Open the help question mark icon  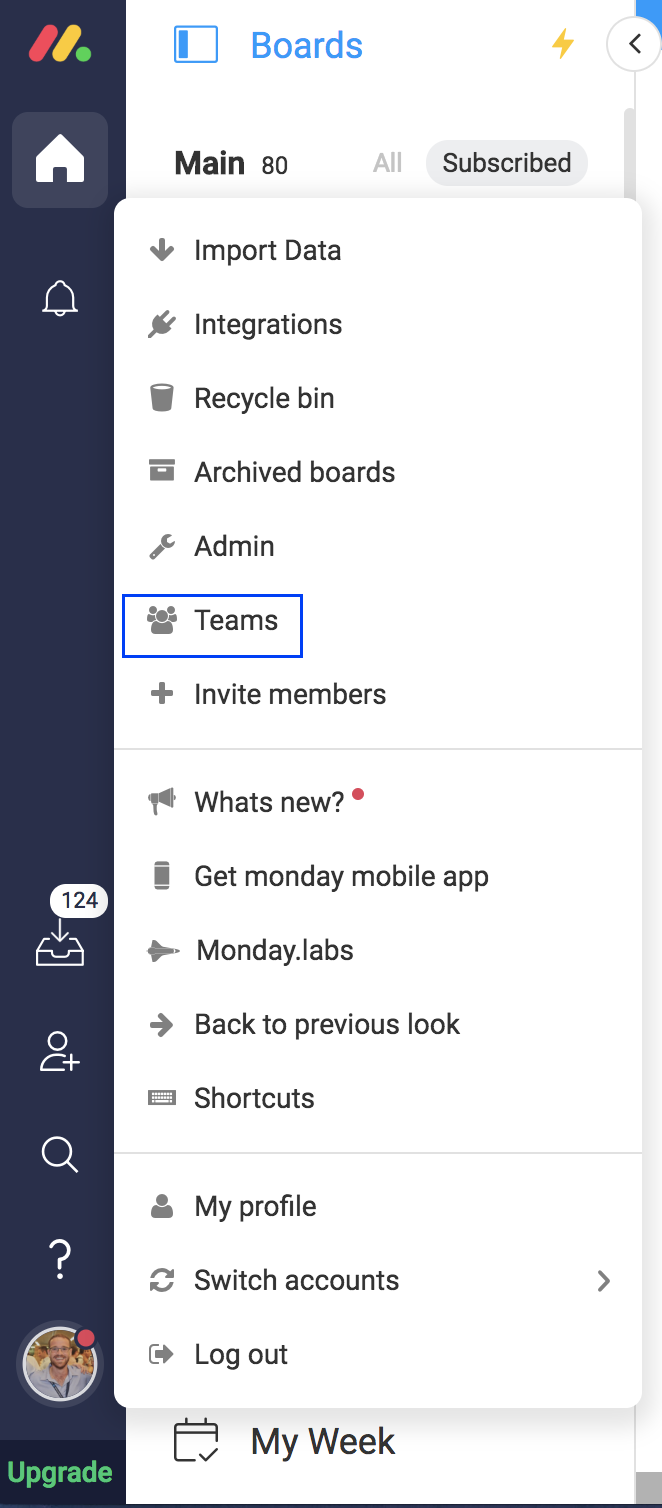(60, 1258)
